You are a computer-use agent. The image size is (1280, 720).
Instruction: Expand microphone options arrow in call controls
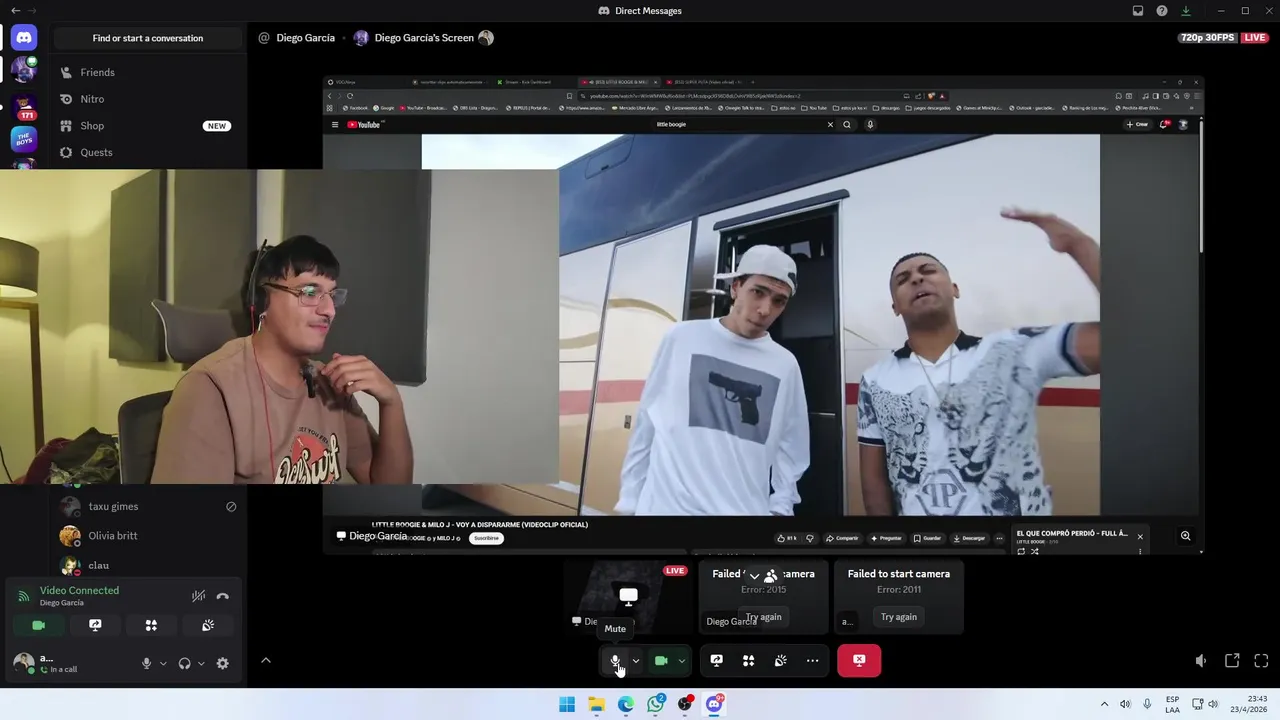coord(635,661)
